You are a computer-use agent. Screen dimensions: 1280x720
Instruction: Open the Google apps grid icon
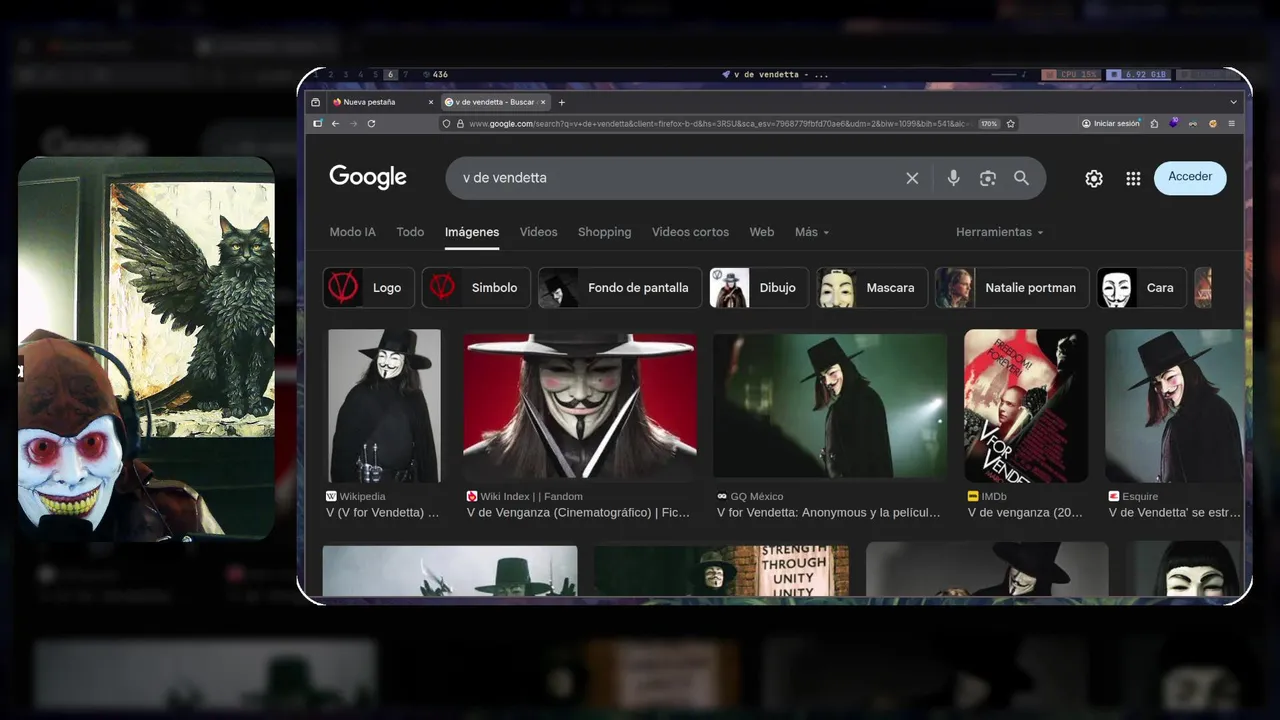pyautogui.click(x=1133, y=178)
